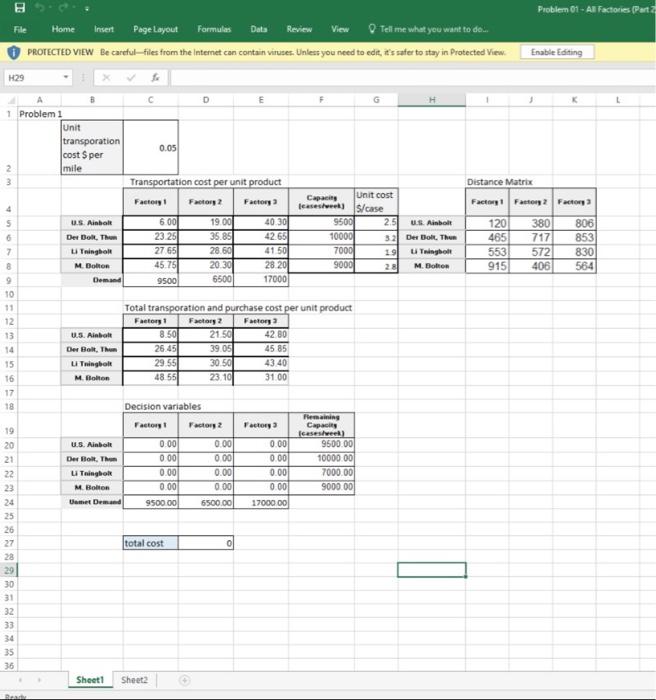Select the 'Problem 1' cell

coord(39,114)
